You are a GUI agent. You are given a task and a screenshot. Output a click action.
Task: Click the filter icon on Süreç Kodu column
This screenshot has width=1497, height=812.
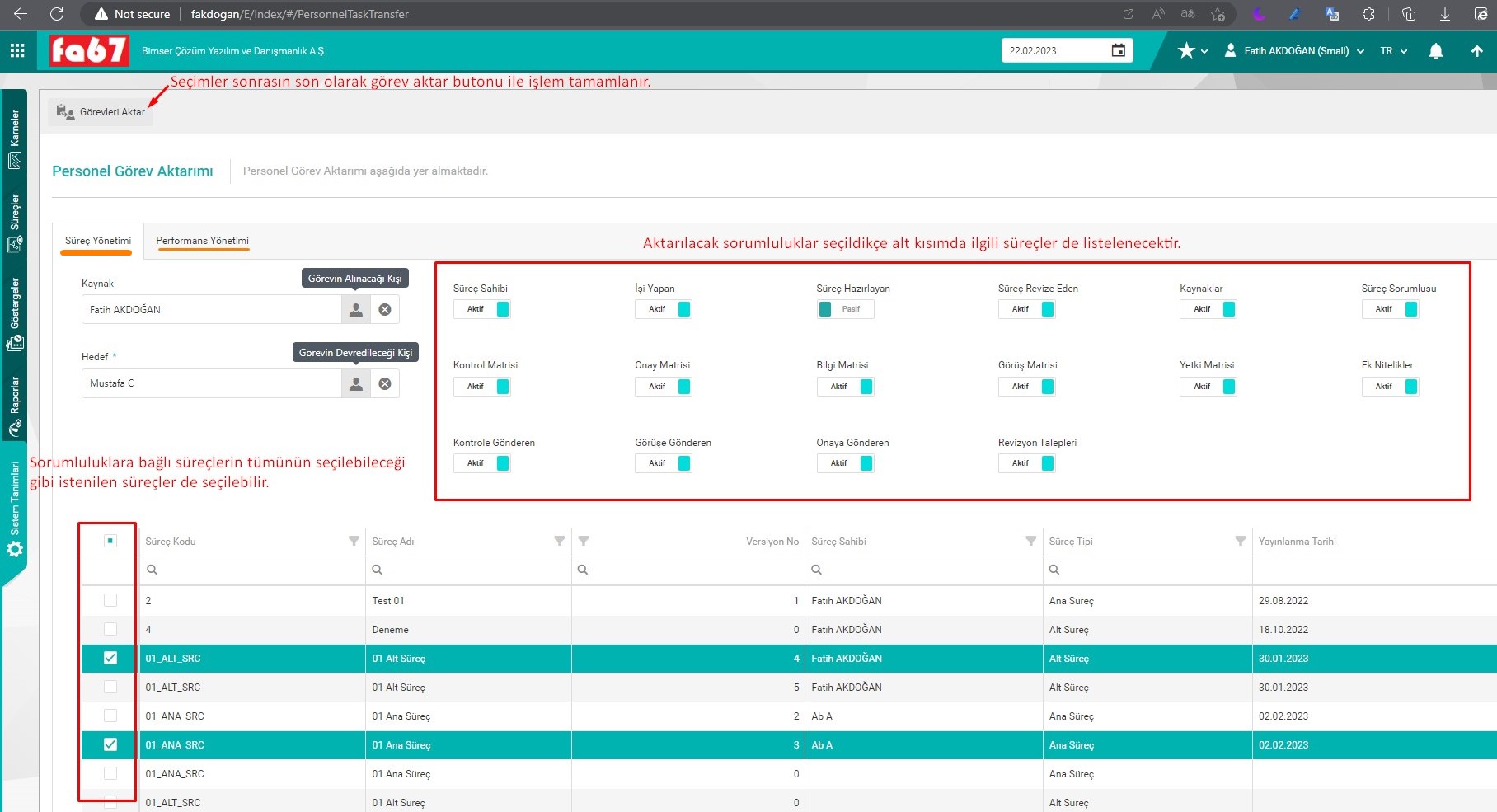tap(354, 542)
